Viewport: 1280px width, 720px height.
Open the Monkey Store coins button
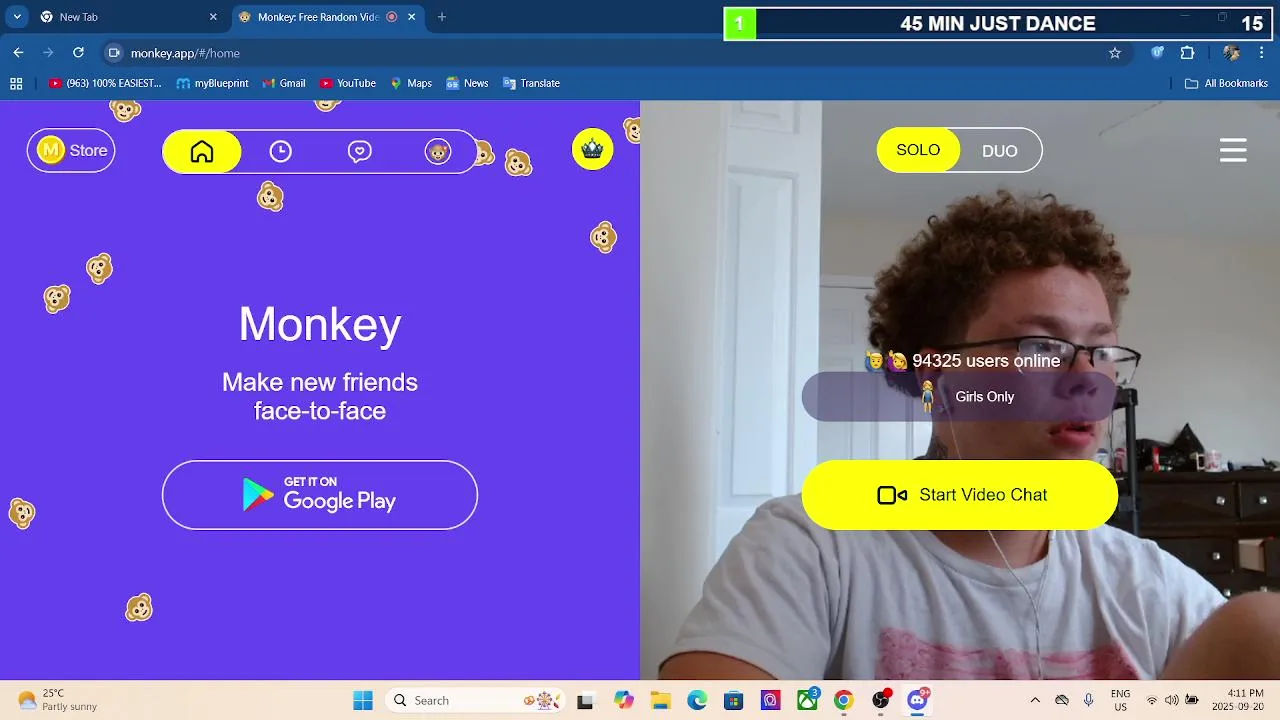[x=71, y=151]
